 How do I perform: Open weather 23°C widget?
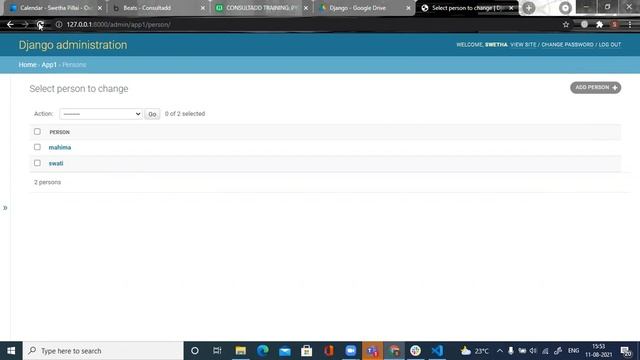[474, 351]
